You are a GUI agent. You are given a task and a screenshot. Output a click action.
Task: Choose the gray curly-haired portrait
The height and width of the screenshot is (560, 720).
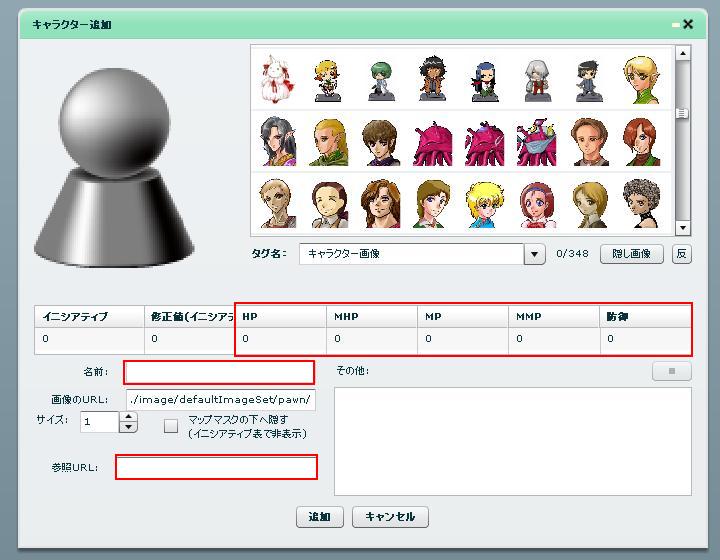641,205
